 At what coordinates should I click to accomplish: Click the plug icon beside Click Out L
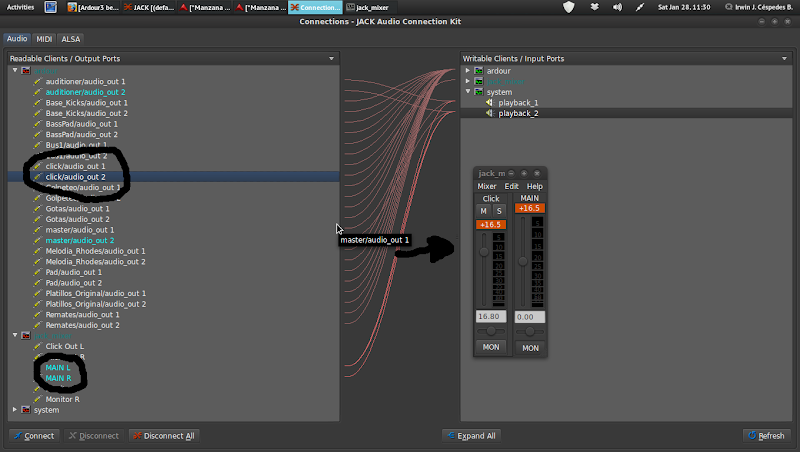click(x=37, y=346)
